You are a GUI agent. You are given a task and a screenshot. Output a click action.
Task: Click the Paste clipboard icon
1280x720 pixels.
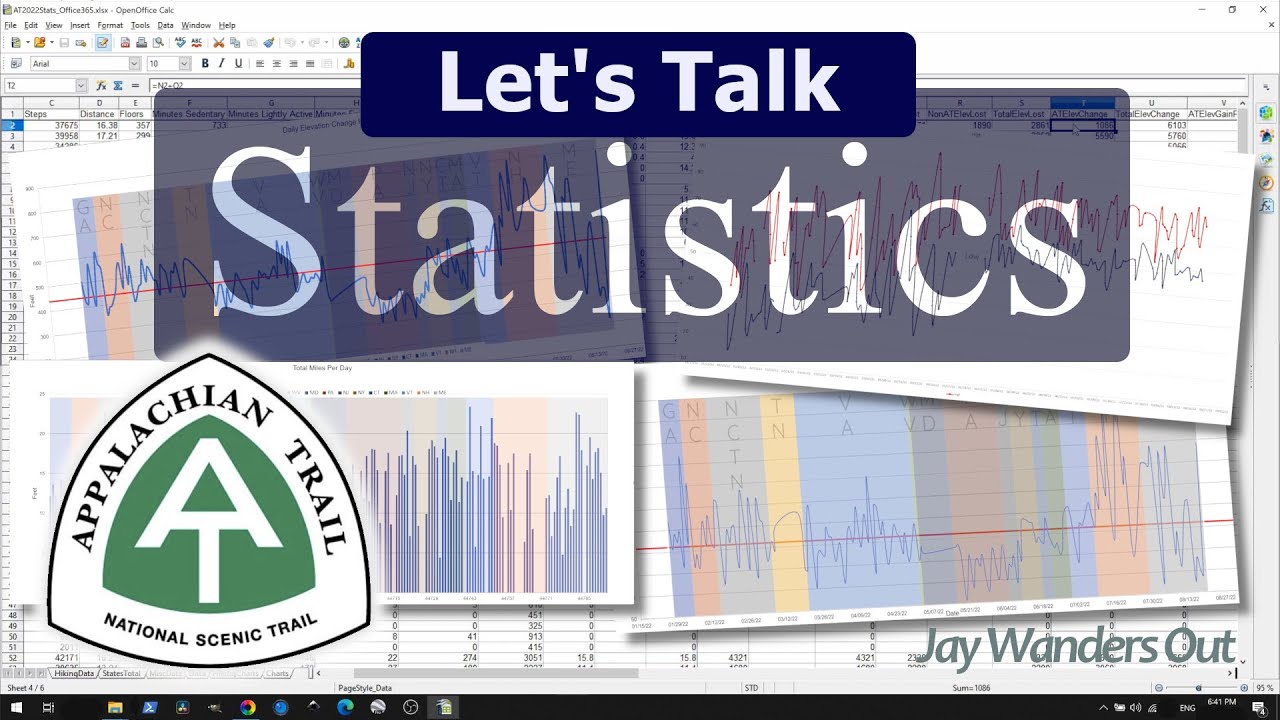[252, 43]
